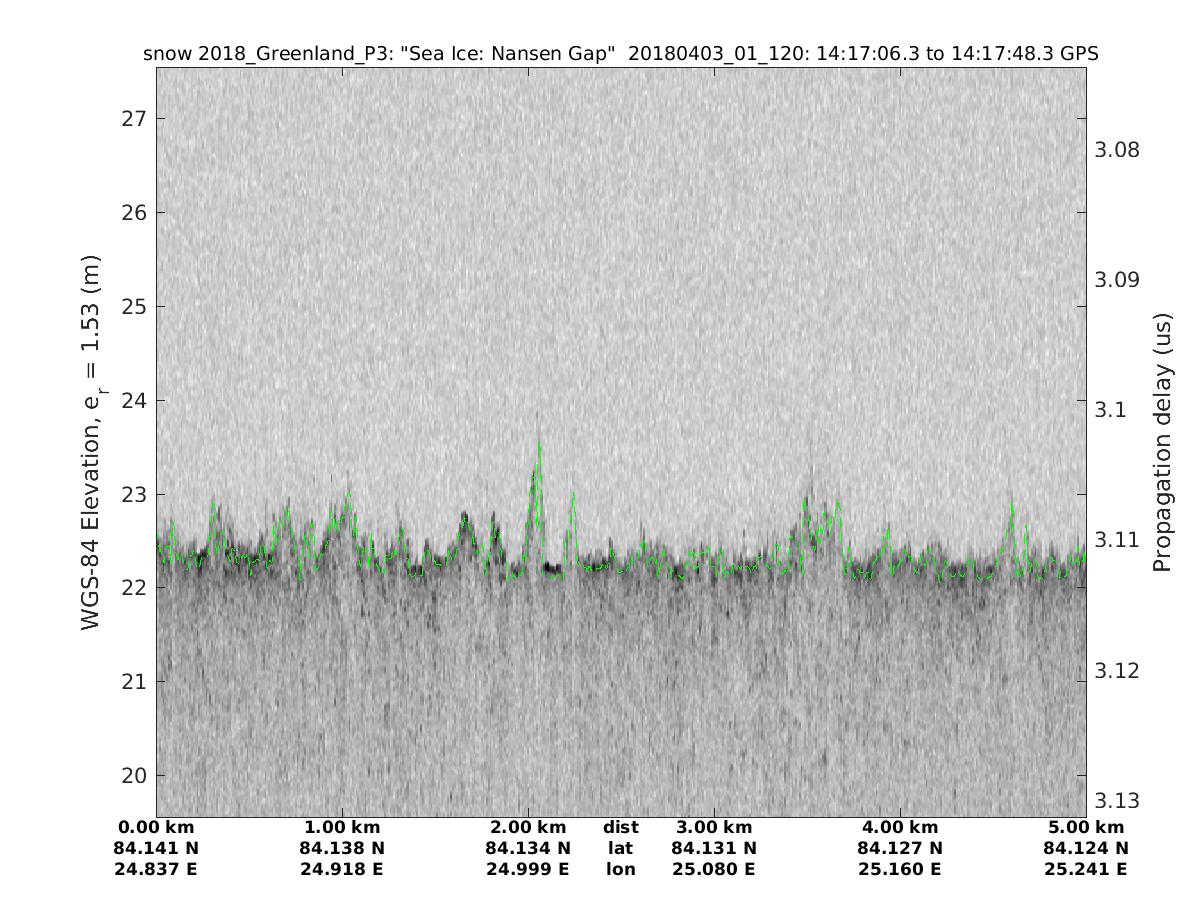1200x900 pixels.
Task: Select the 3.13 propagation delay tick label
Action: [1117, 801]
